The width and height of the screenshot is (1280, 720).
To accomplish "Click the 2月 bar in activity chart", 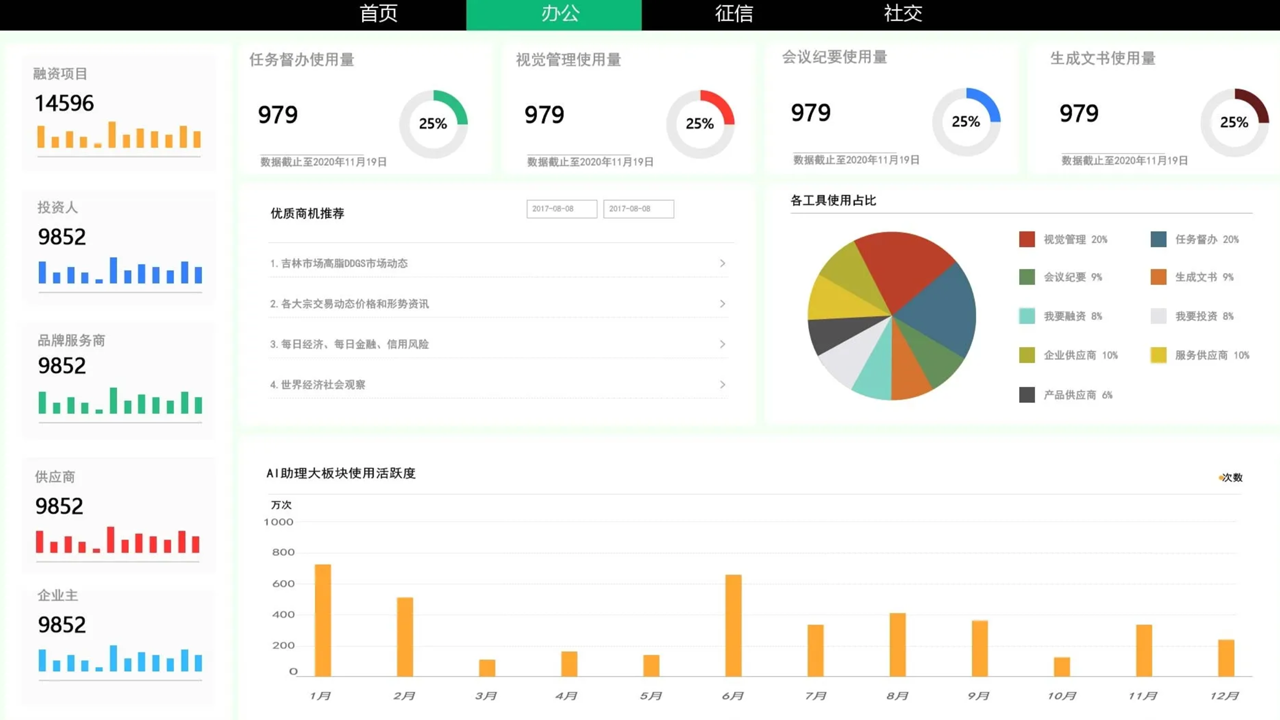I will pyautogui.click(x=405, y=637).
